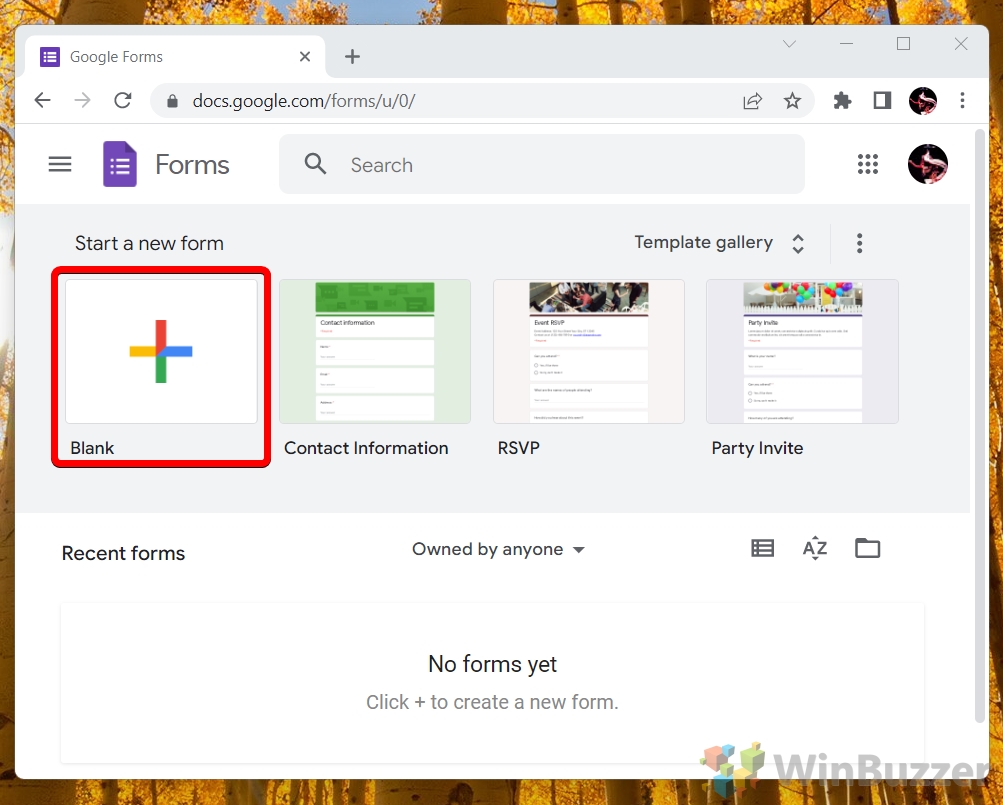Click the 'Contact Information' label text
Viewport: 1003px width, 805px height.
click(366, 448)
